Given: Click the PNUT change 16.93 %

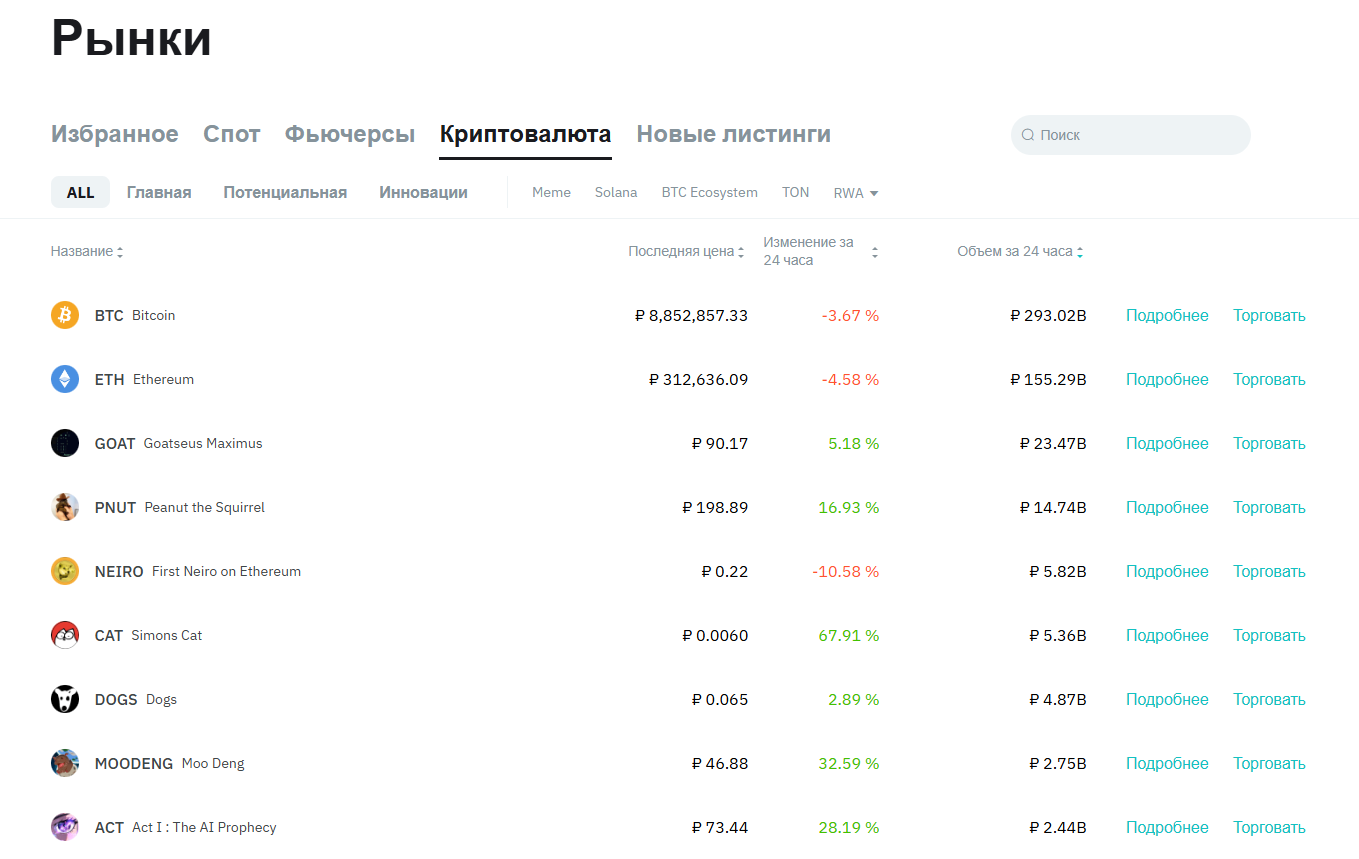Looking at the screenshot, I should coord(849,507).
